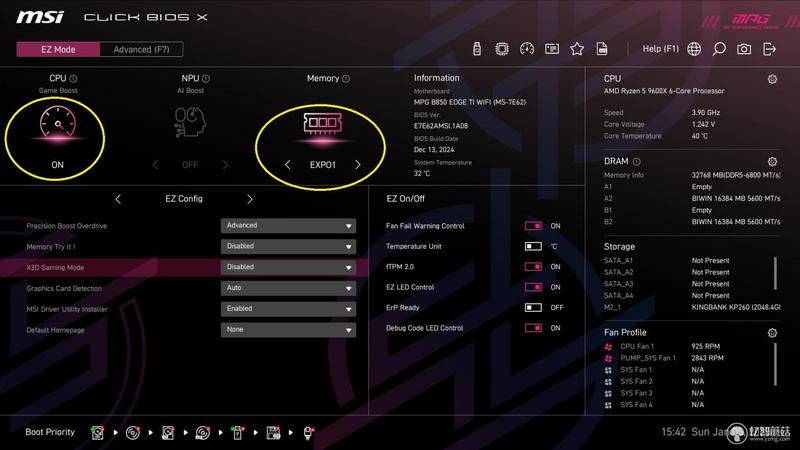Click SYS Fan 4 row
Screen dimensions: 800x450
(654, 405)
